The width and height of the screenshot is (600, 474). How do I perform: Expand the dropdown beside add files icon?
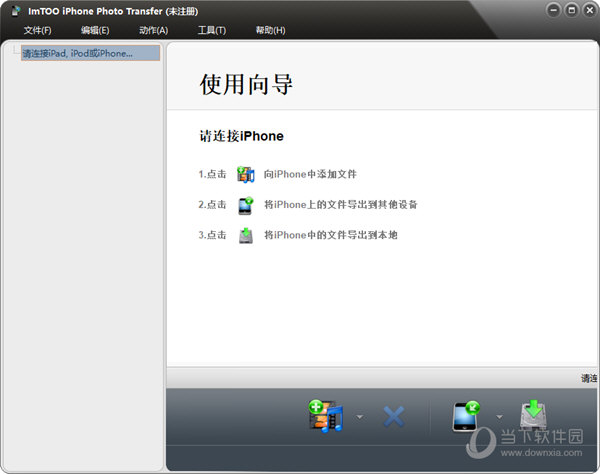tap(360, 417)
